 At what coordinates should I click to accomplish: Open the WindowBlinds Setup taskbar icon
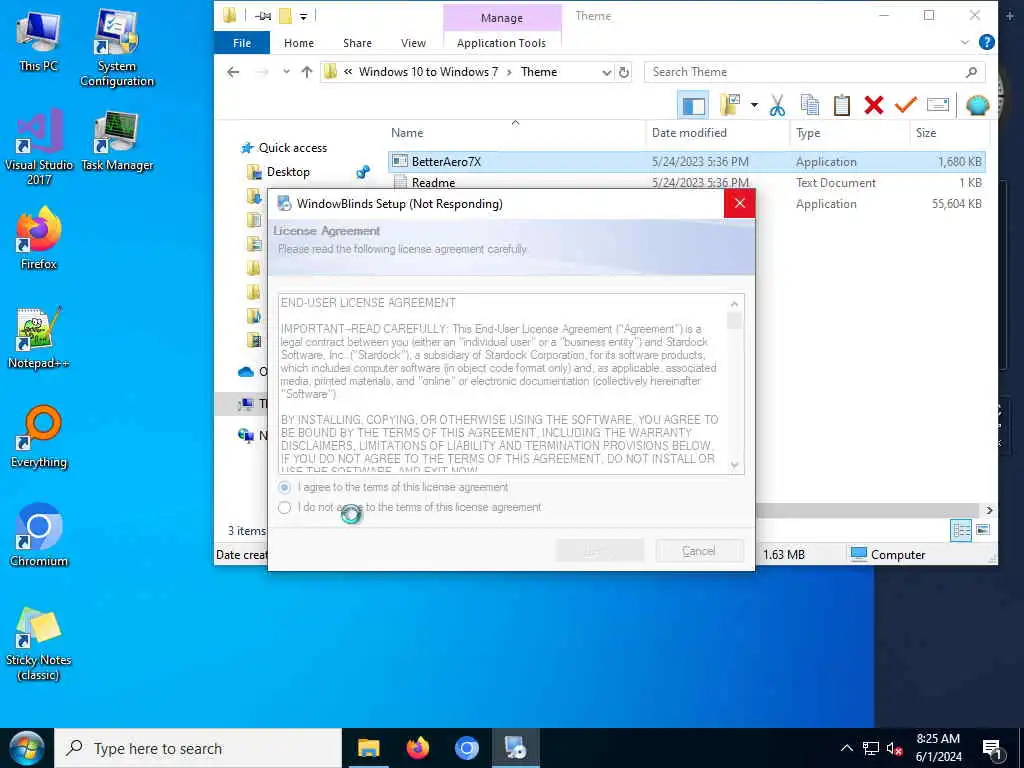(x=515, y=748)
